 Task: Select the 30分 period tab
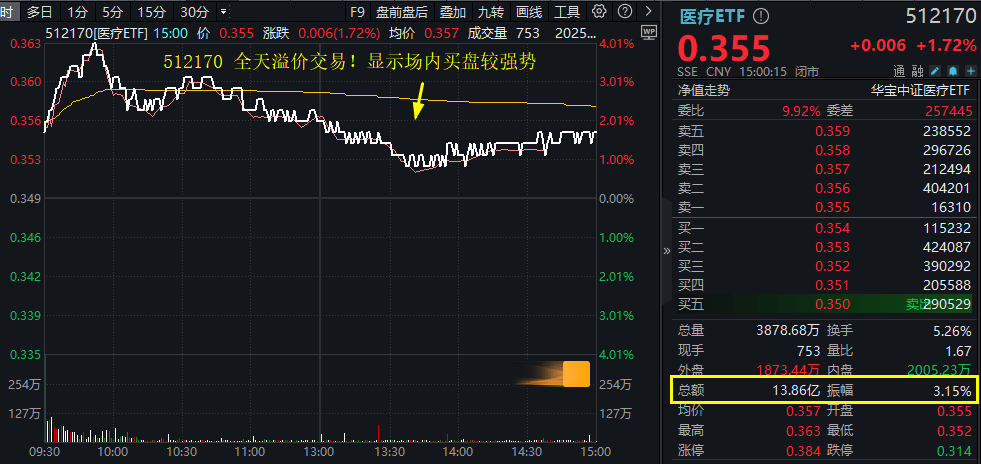coord(194,11)
